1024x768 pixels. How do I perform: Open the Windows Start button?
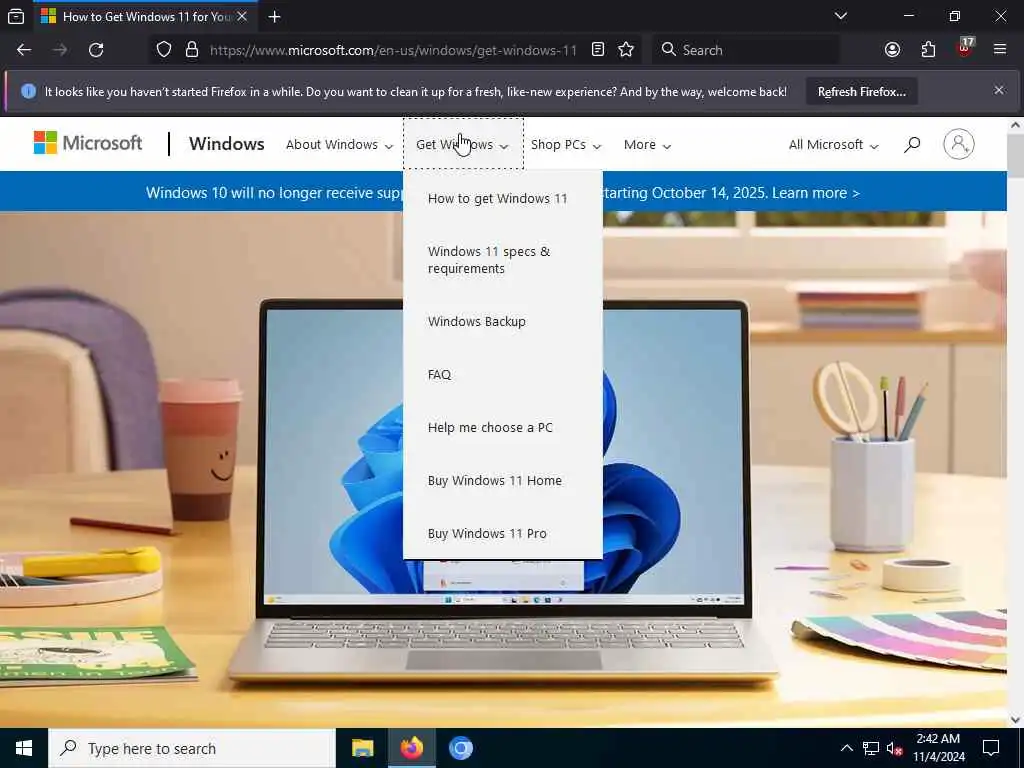pyautogui.click(x=24, y=748)
